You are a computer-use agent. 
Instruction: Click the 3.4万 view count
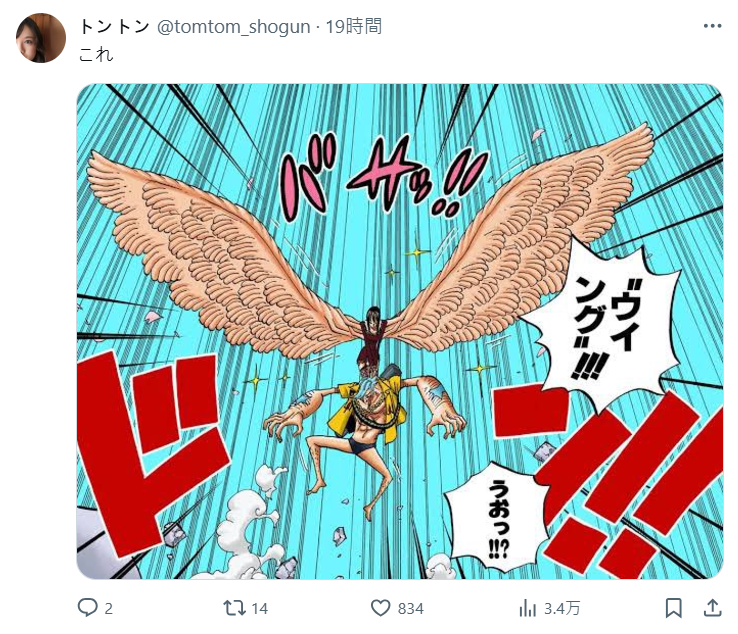pyautogui.click(x=562, y=609)
